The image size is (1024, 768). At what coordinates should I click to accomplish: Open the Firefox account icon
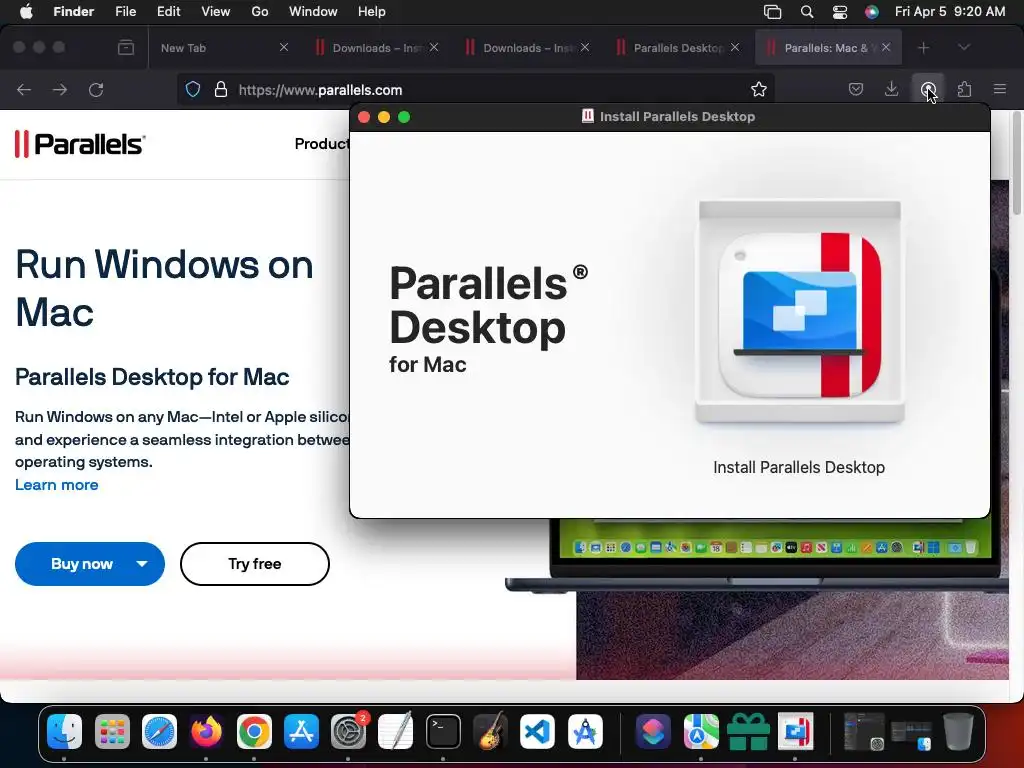point(928,89)
